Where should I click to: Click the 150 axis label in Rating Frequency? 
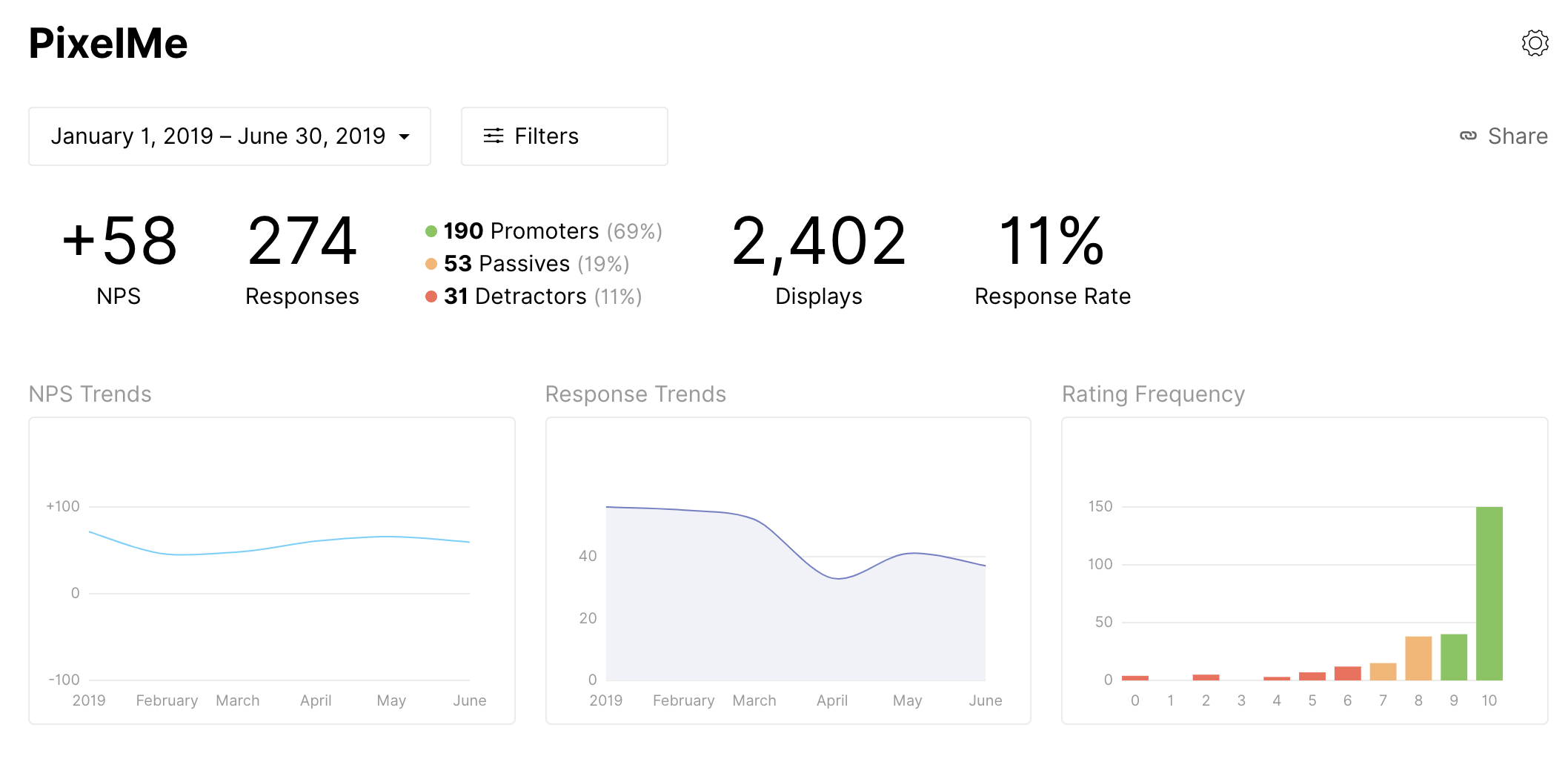pos(1100,506)
